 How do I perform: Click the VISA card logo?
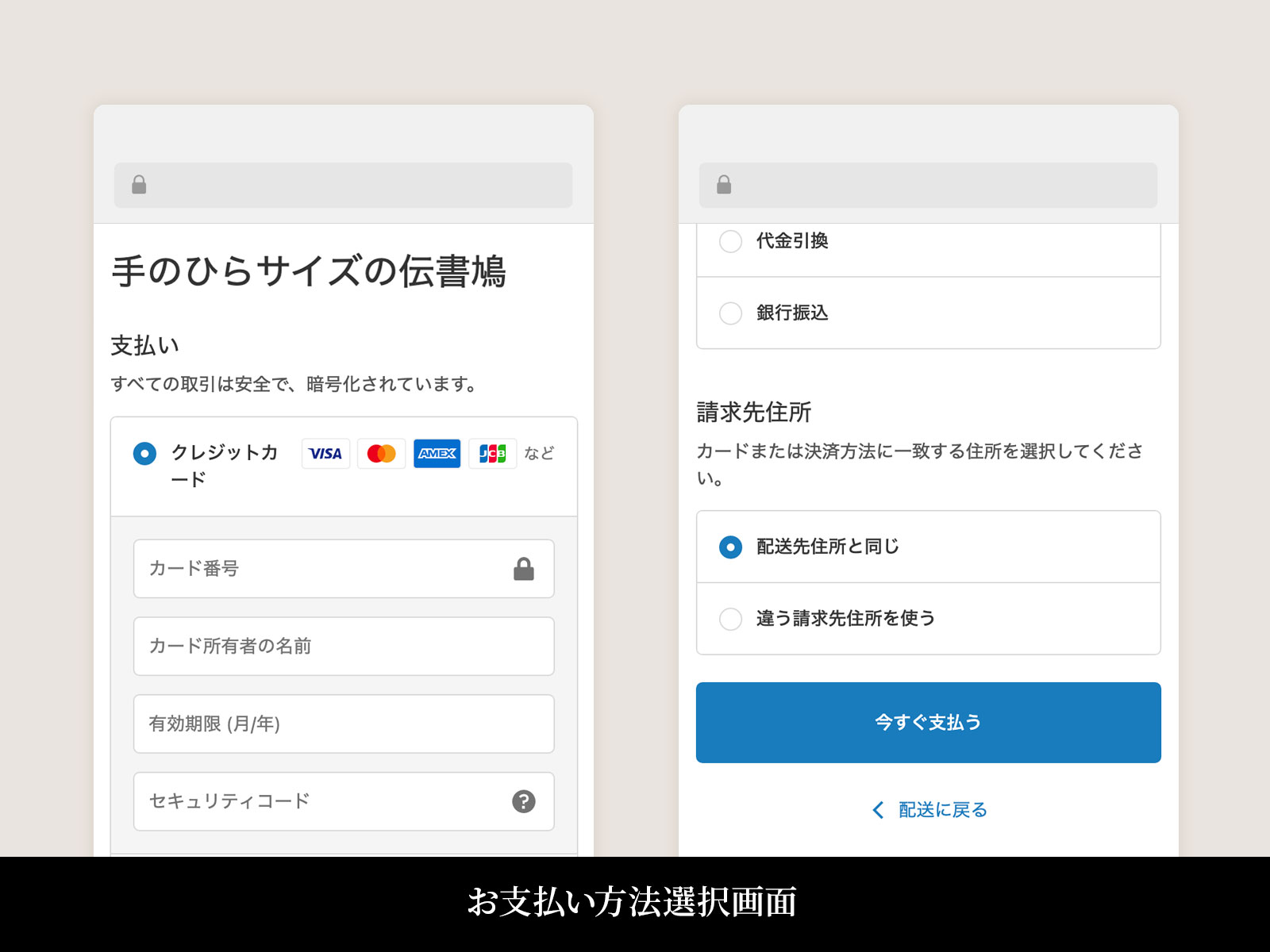(x=325, y=454)
